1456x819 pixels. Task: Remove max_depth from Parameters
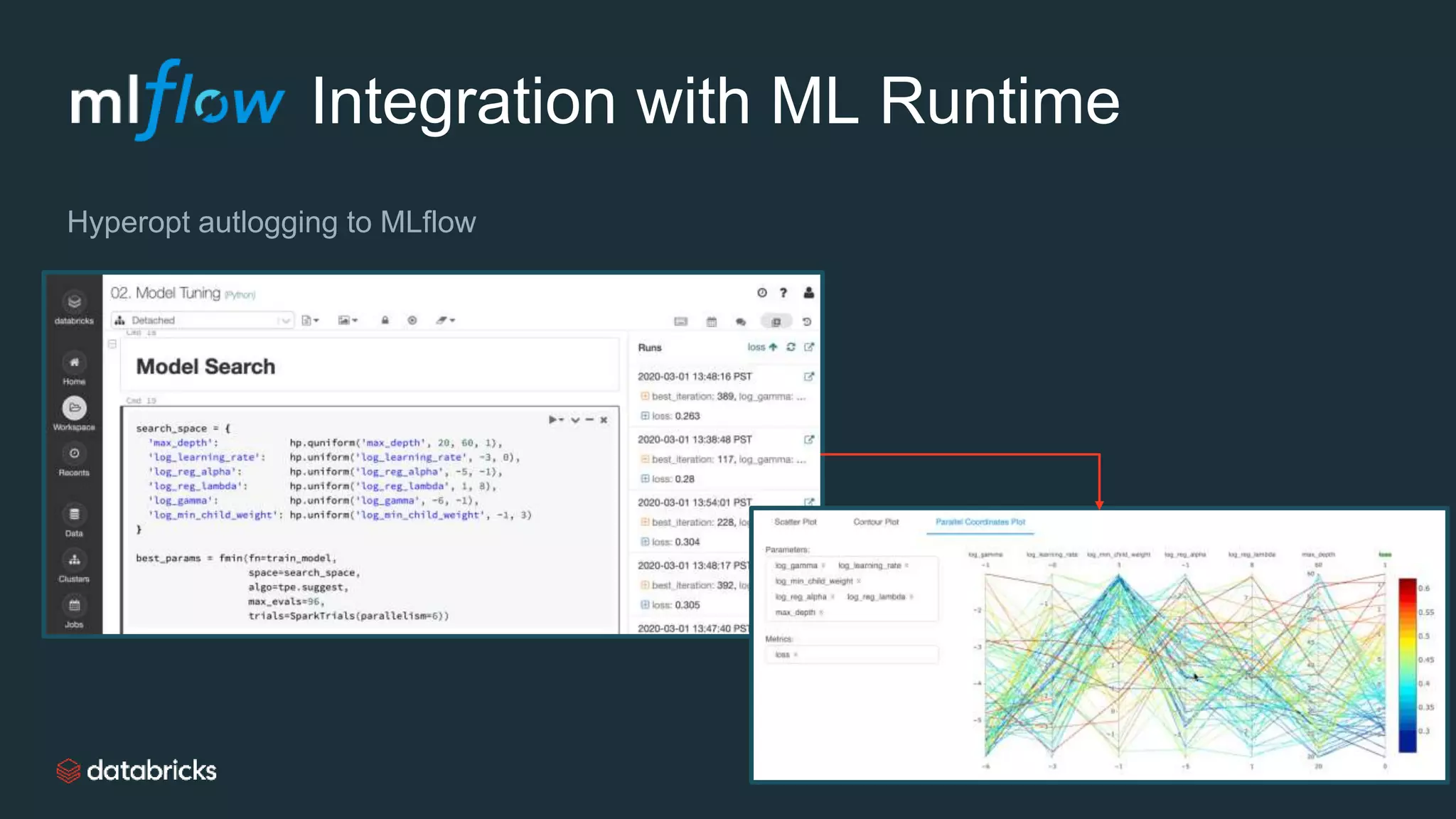[821, 613]
